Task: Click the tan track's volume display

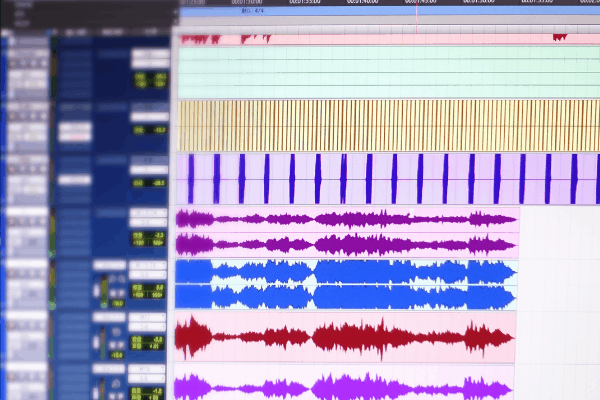Action: tap(150, 131)
